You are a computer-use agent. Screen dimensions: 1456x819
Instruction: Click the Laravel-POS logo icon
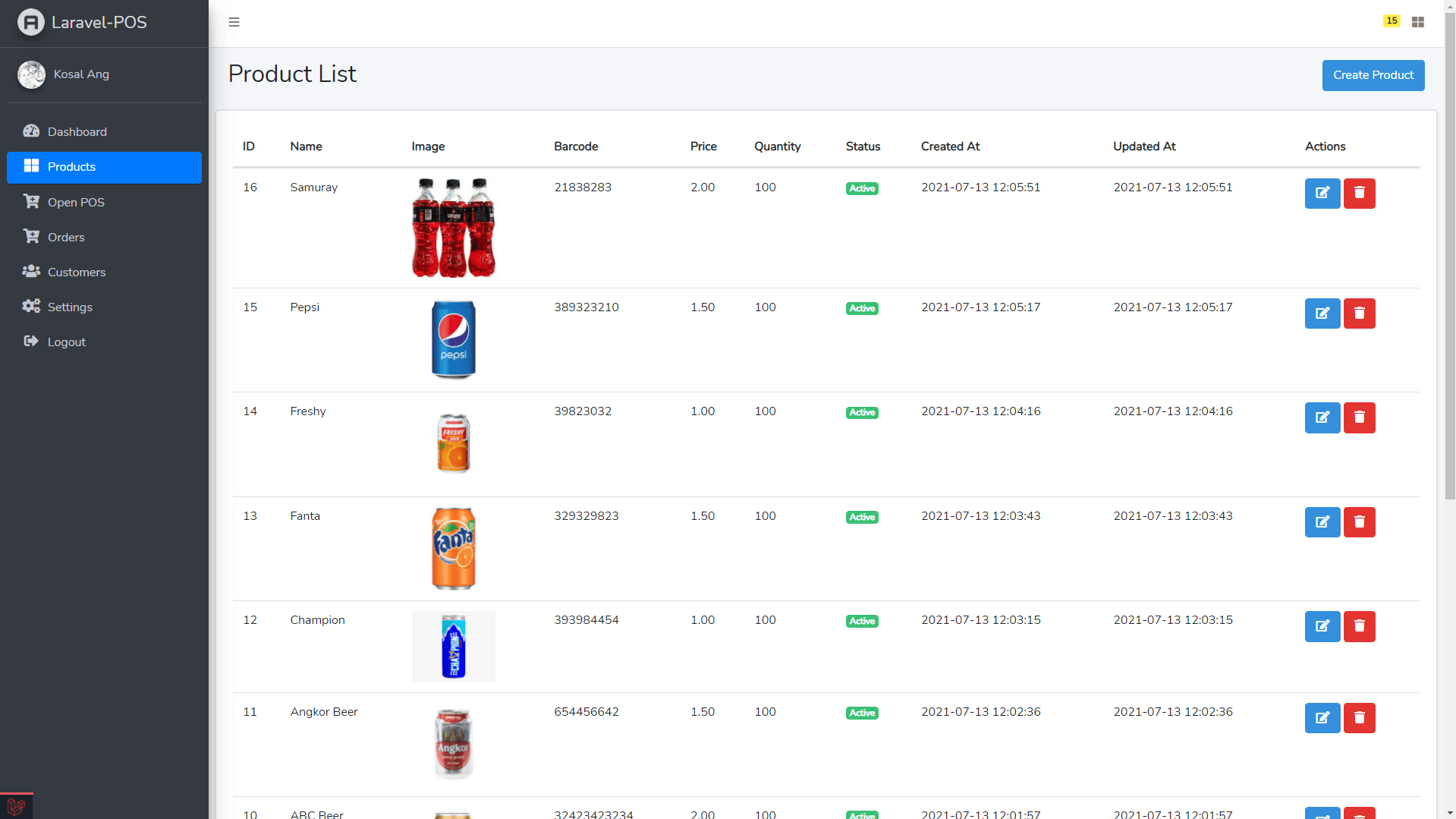(x=31, y=22)
